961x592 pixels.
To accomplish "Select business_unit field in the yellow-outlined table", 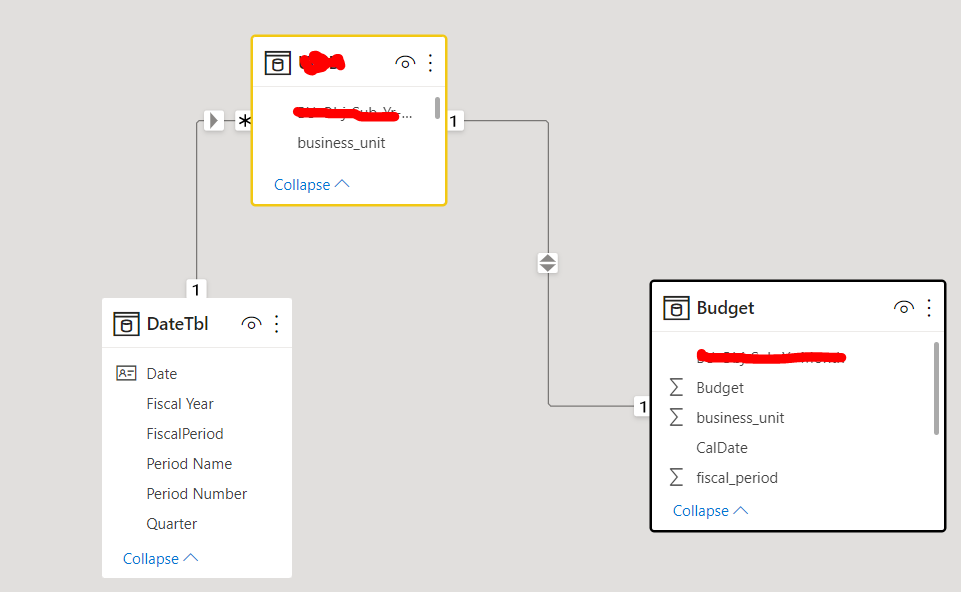I will (341, 143).
